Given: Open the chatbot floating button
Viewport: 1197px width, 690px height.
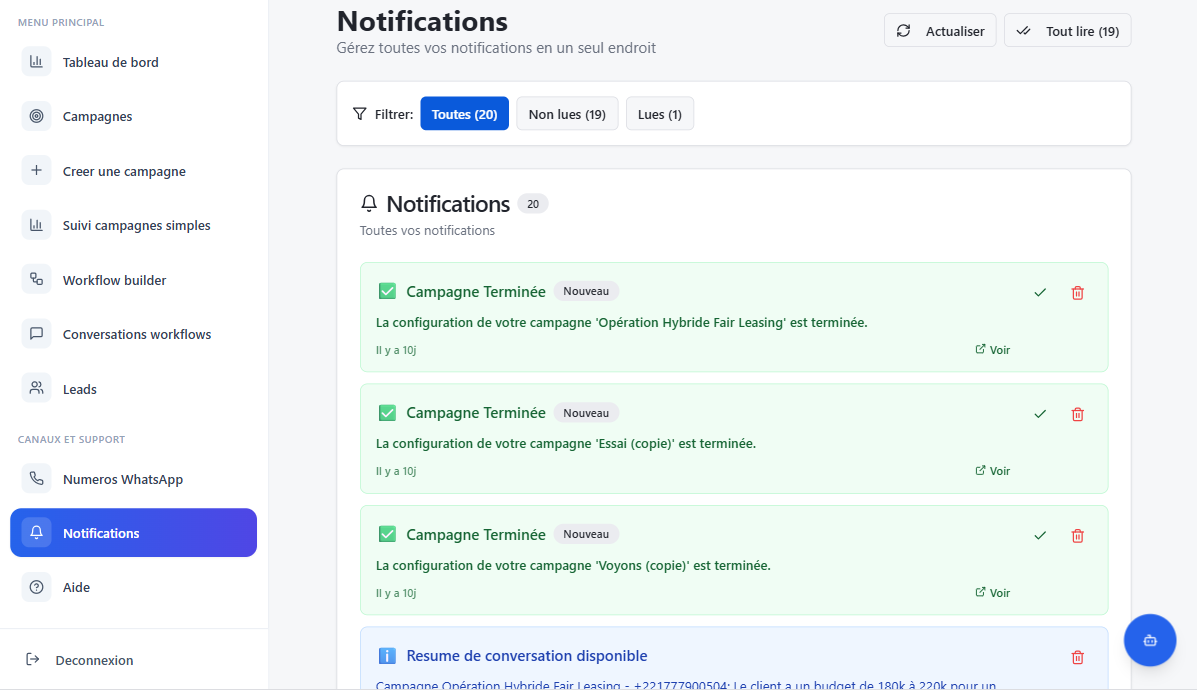Looking at the screenshot, I should pos(1150,640).
